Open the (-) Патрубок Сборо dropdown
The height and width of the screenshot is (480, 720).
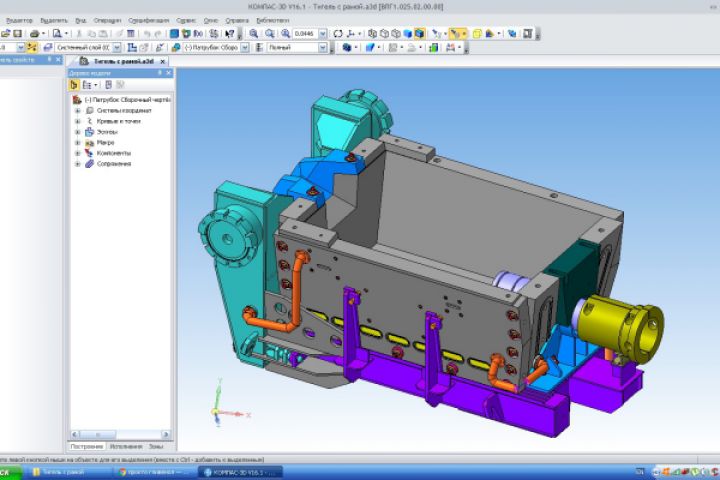coord(245,47)
